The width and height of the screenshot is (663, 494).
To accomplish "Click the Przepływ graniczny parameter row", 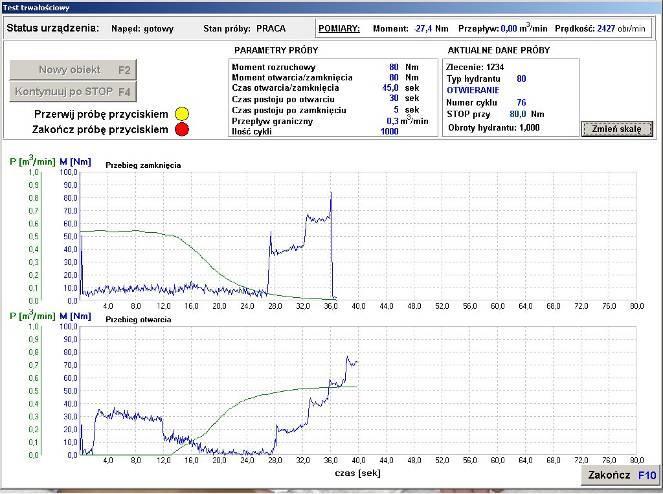I will (330, 121).
